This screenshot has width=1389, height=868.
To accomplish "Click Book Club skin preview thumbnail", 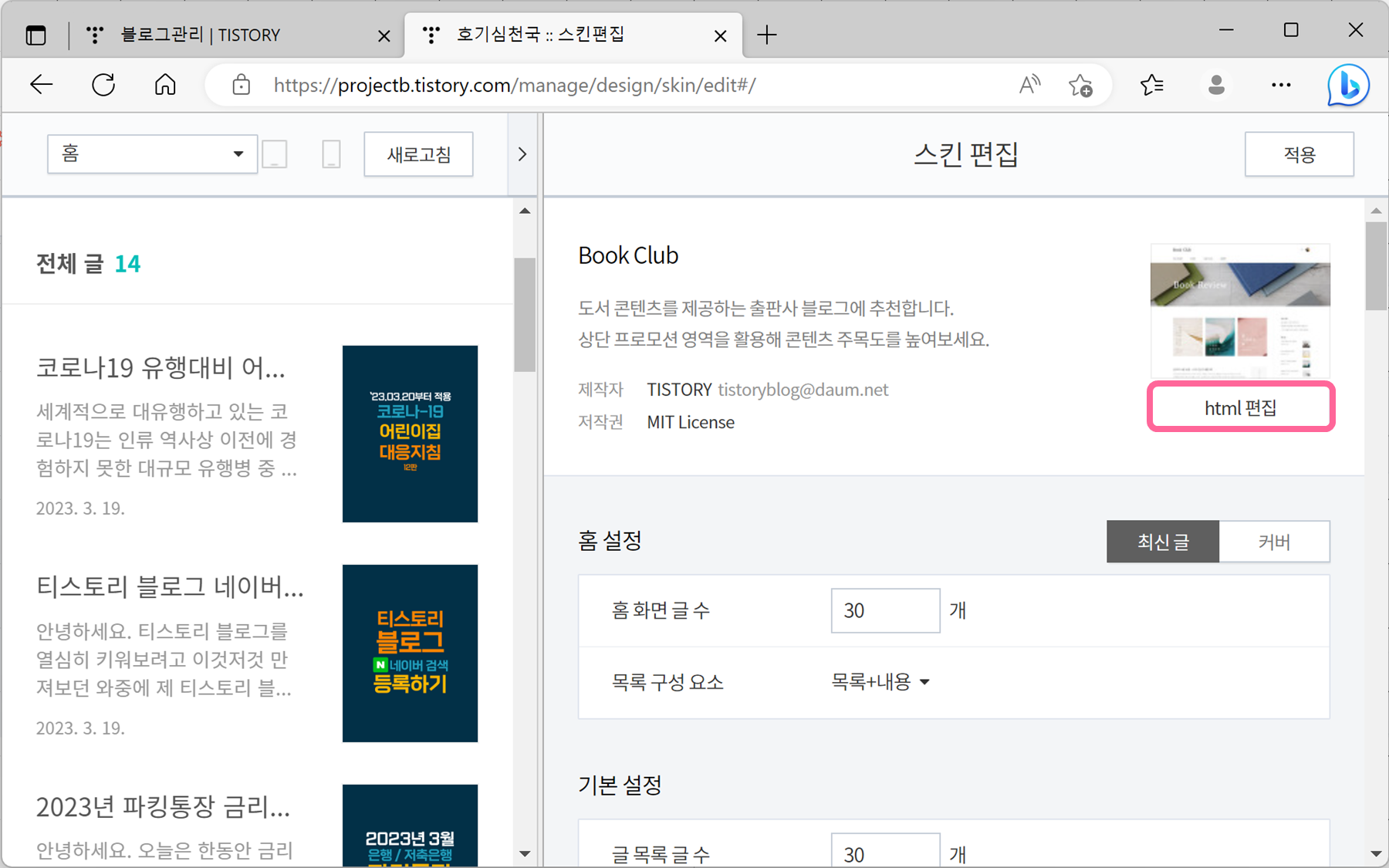I will (x=1240, y=311).
